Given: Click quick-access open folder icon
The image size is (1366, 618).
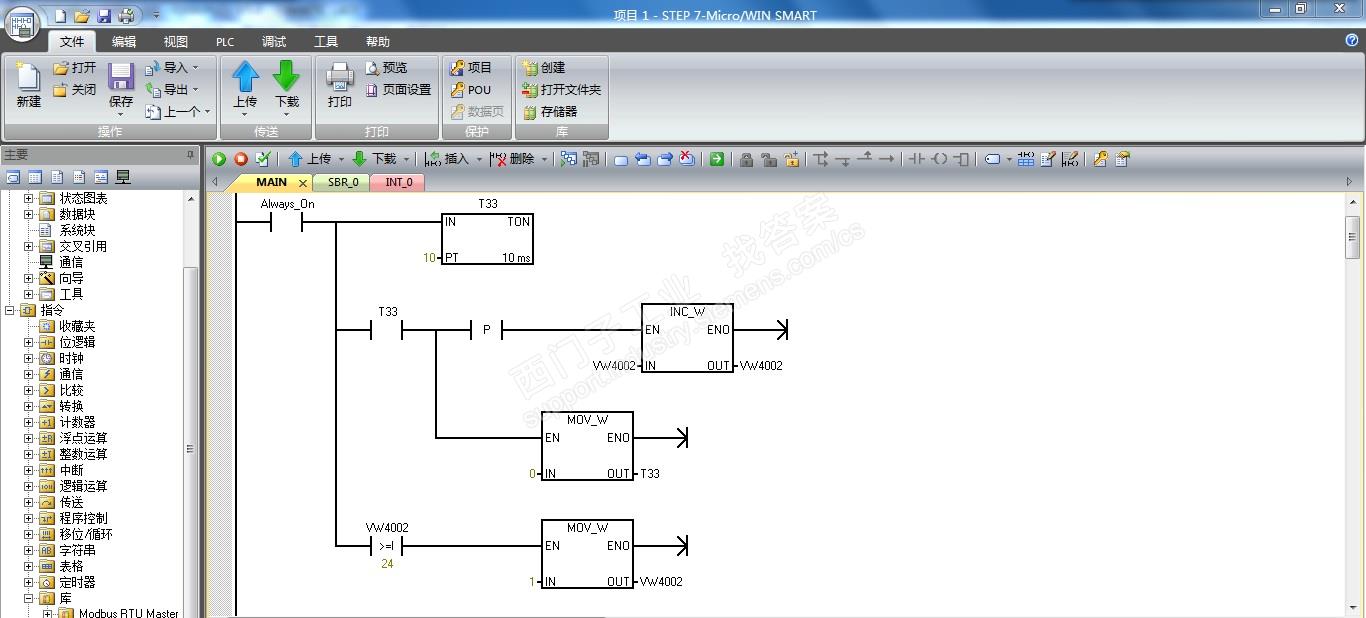Looking at the screenshot, I should pos(82,16).
